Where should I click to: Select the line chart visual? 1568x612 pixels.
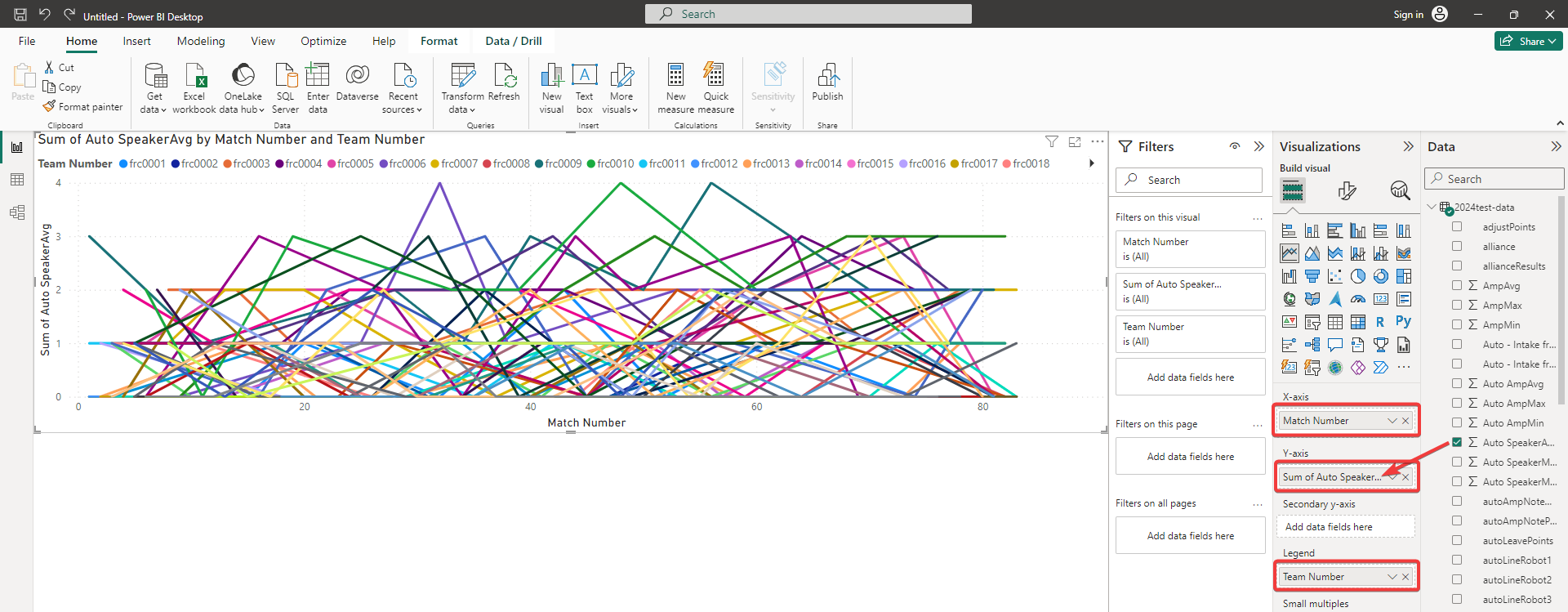(1290, 253)
